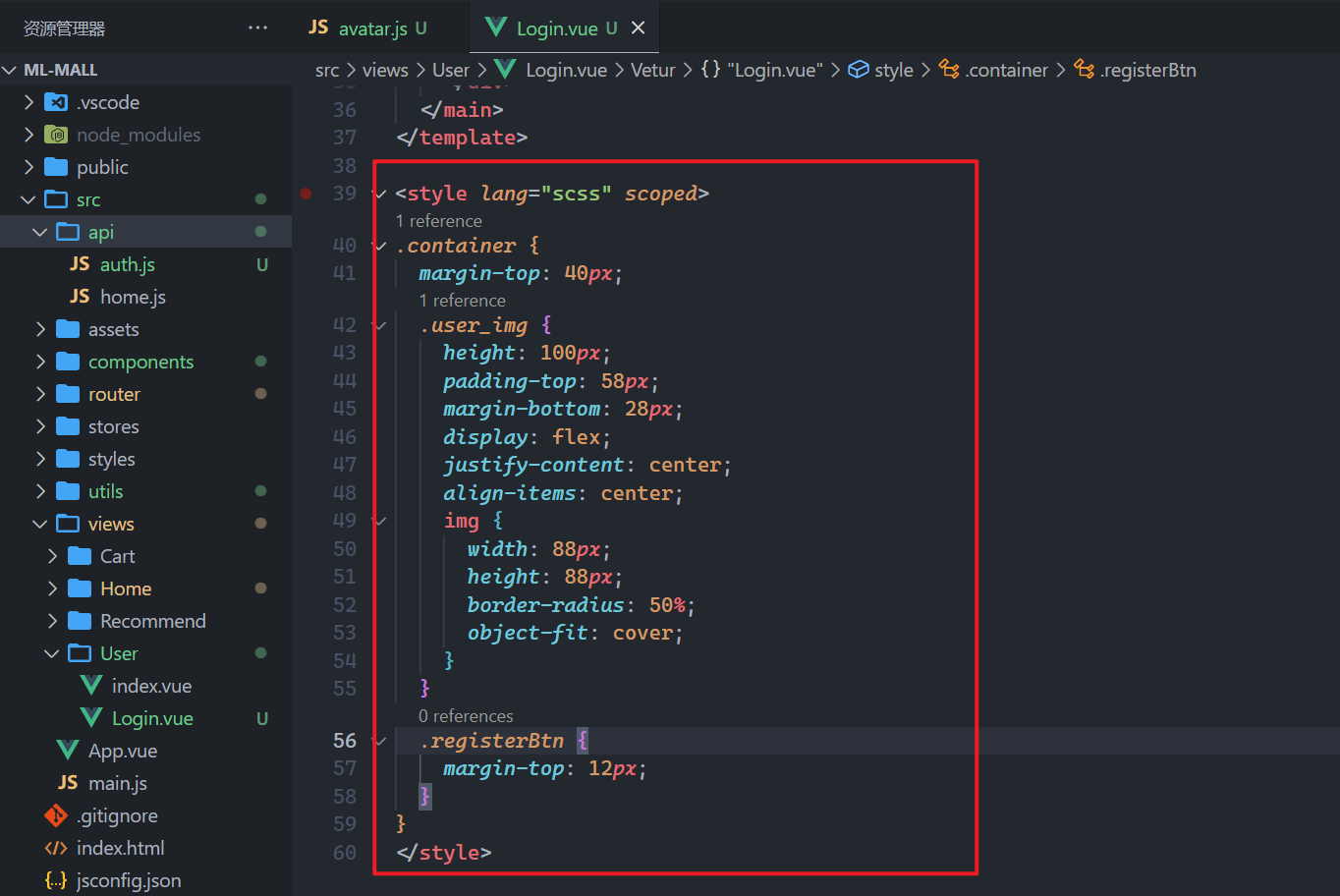Open the User breadcrumb segment
Viewport: 1340px width, 896px height.
point(451,70)
